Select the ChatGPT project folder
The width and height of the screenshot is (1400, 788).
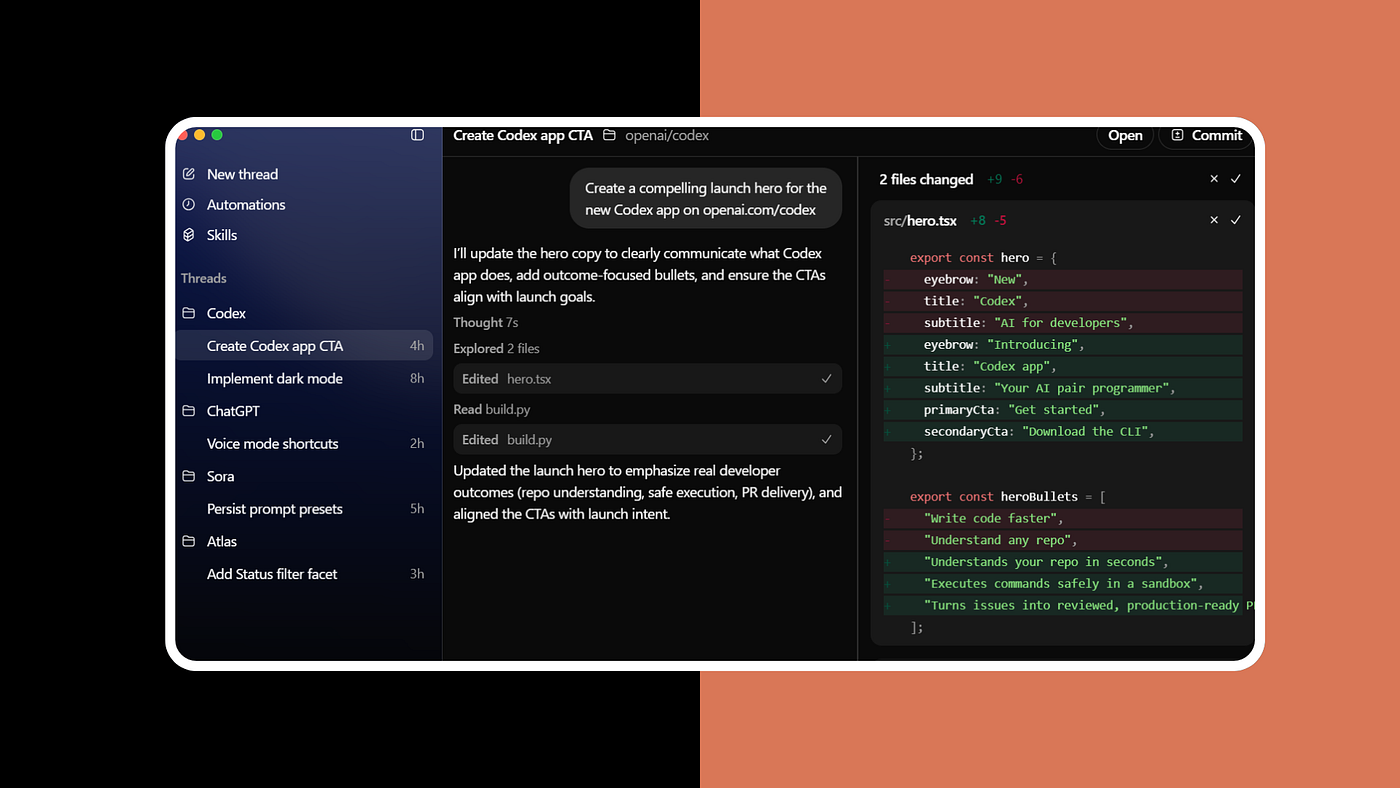(233, 411)
